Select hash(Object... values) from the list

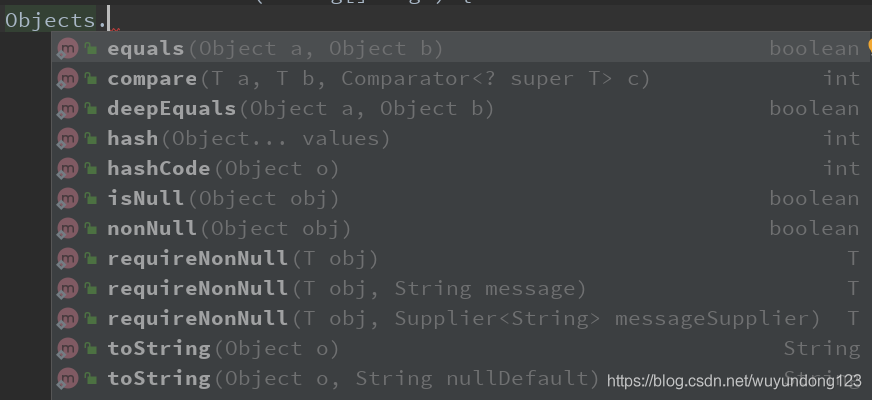462,139
